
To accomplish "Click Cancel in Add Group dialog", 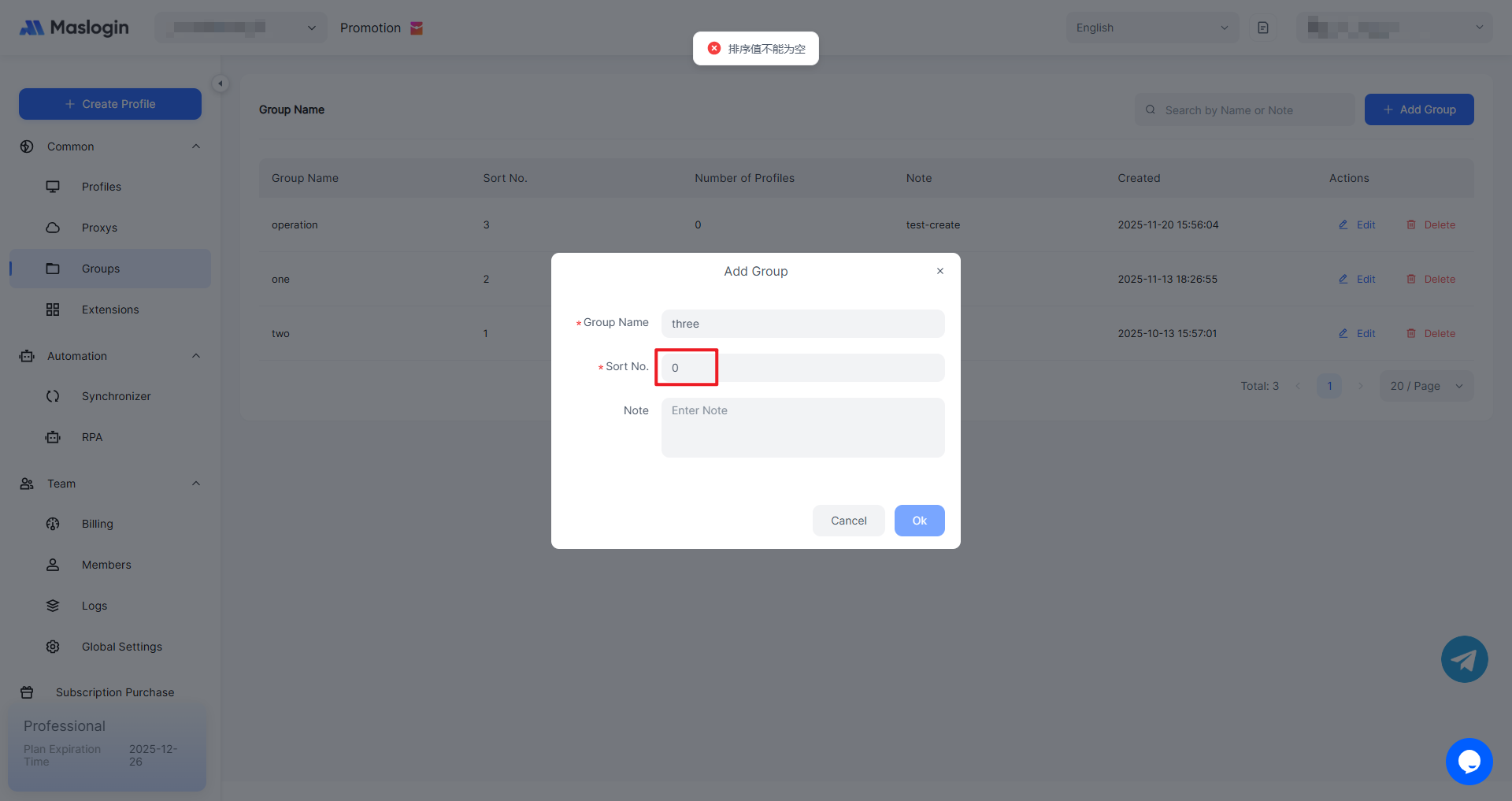I will coord(848,521).
